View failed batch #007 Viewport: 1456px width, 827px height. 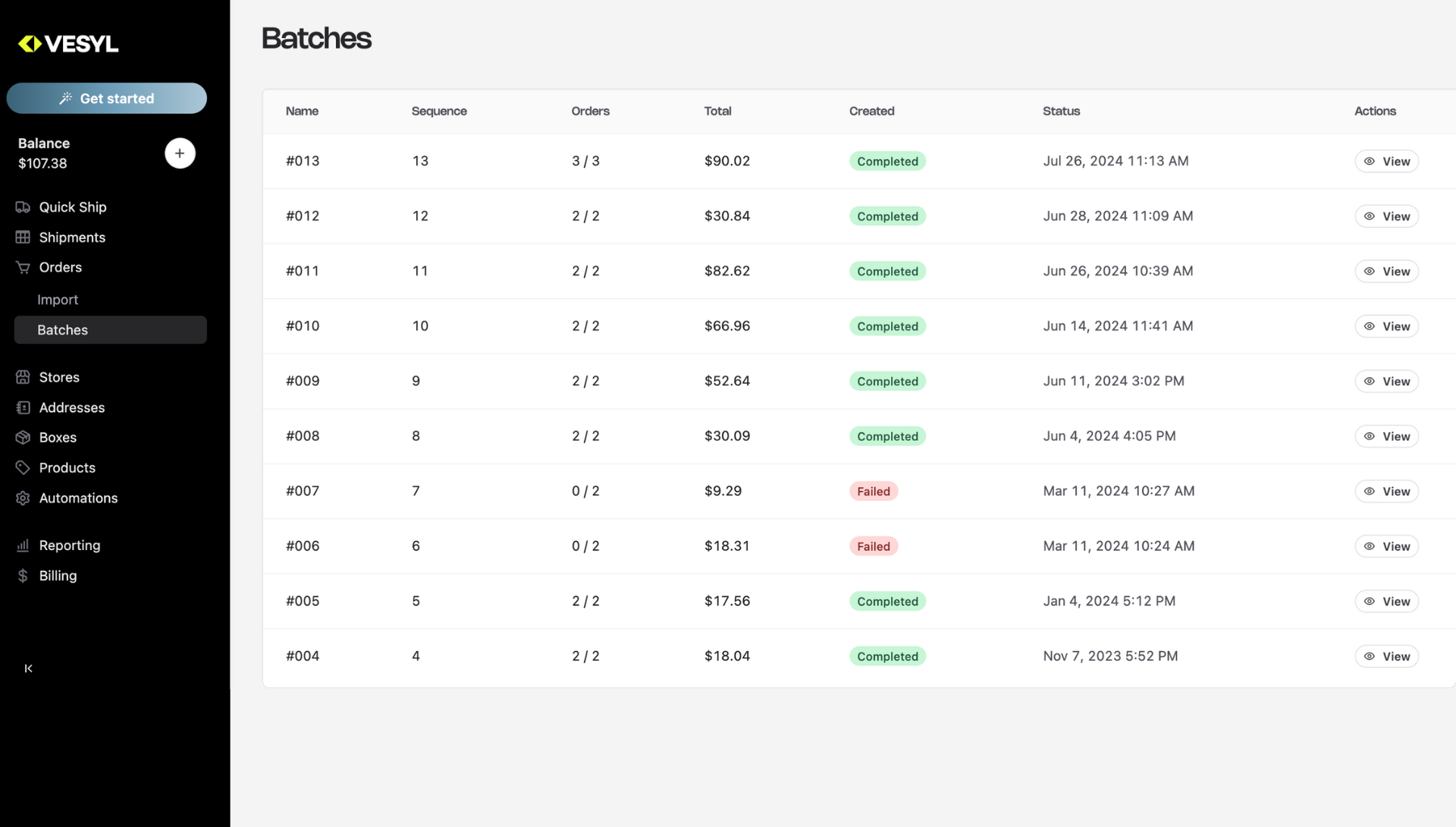(1386, 492)
